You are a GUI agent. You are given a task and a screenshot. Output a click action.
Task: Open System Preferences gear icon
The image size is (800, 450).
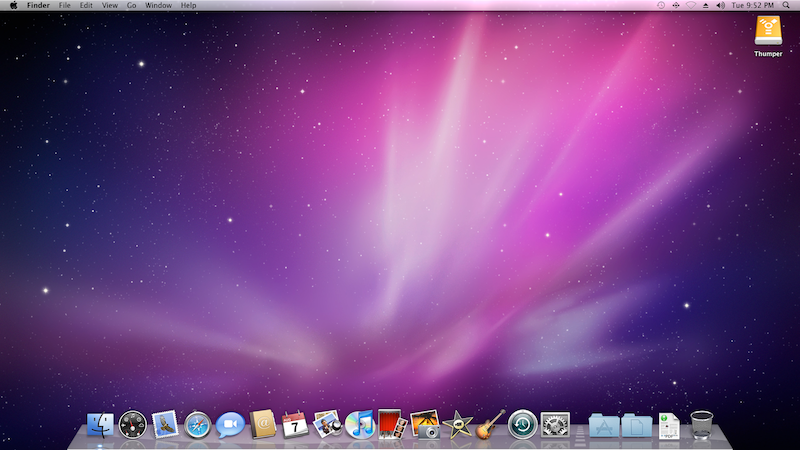coord(555,425)
